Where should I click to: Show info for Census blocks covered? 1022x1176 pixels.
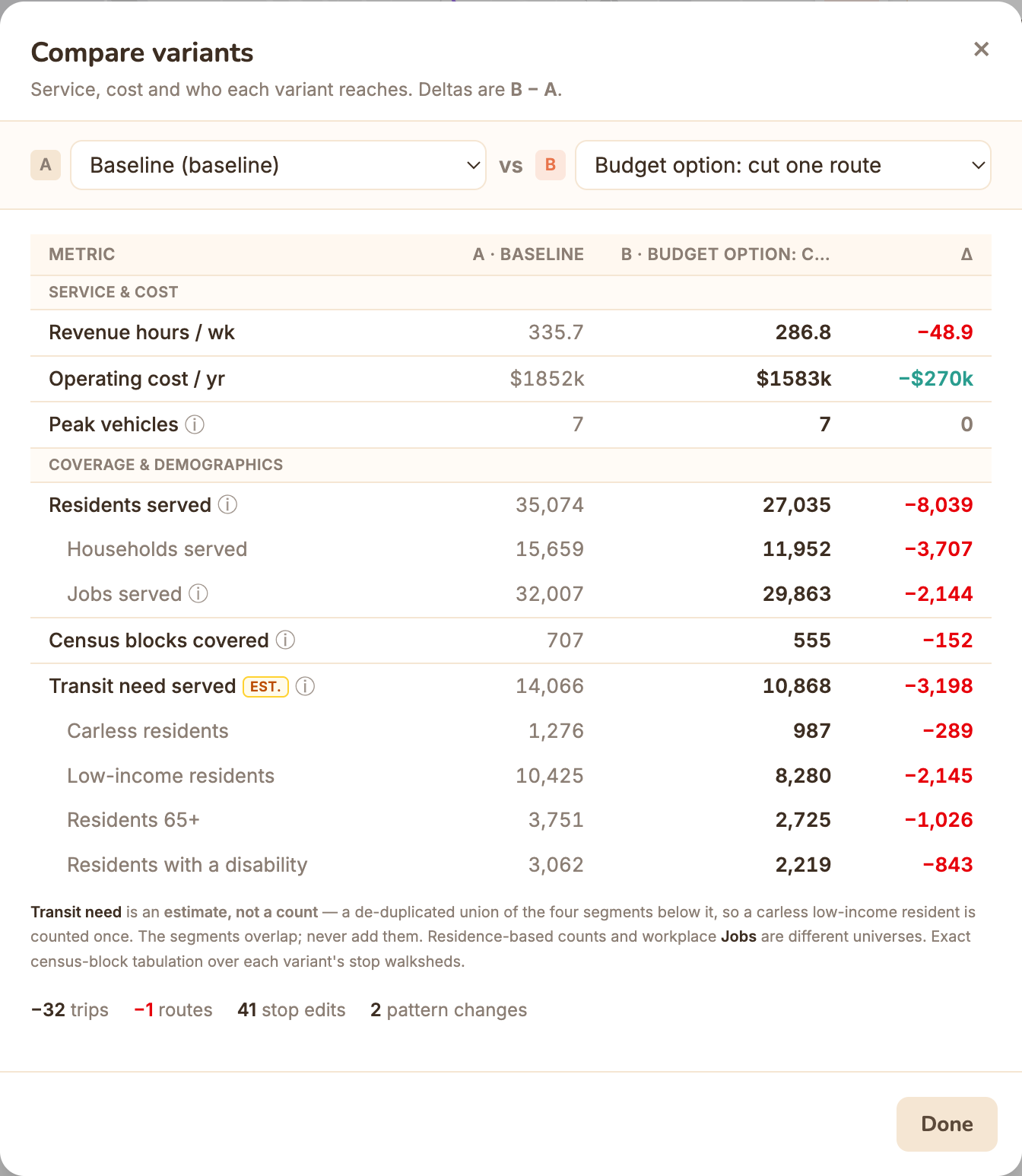(x=285, y=640)
